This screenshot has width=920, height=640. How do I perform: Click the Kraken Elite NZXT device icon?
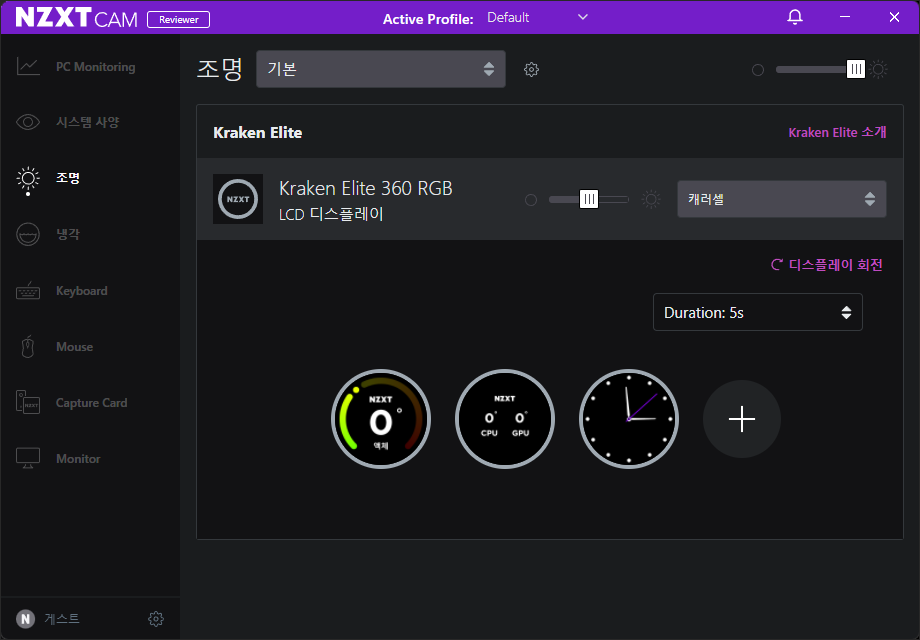pyautogui.click(x=238, y=199)
